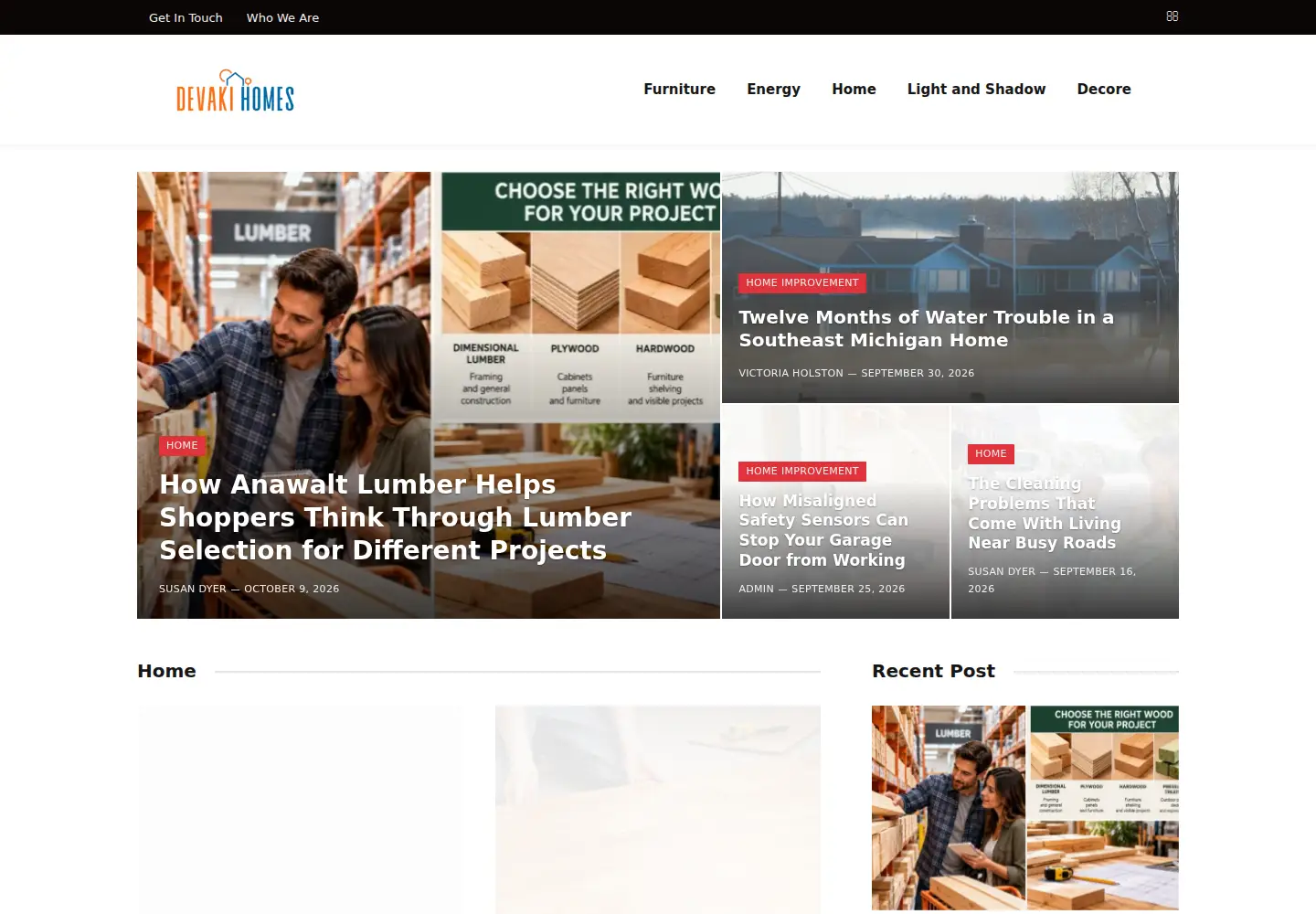Viewport: 1316px width, 914px height.
Task: Click HOME IMPROVEMENT tag on Water Trouble post
Action: (x=801, y=282)
